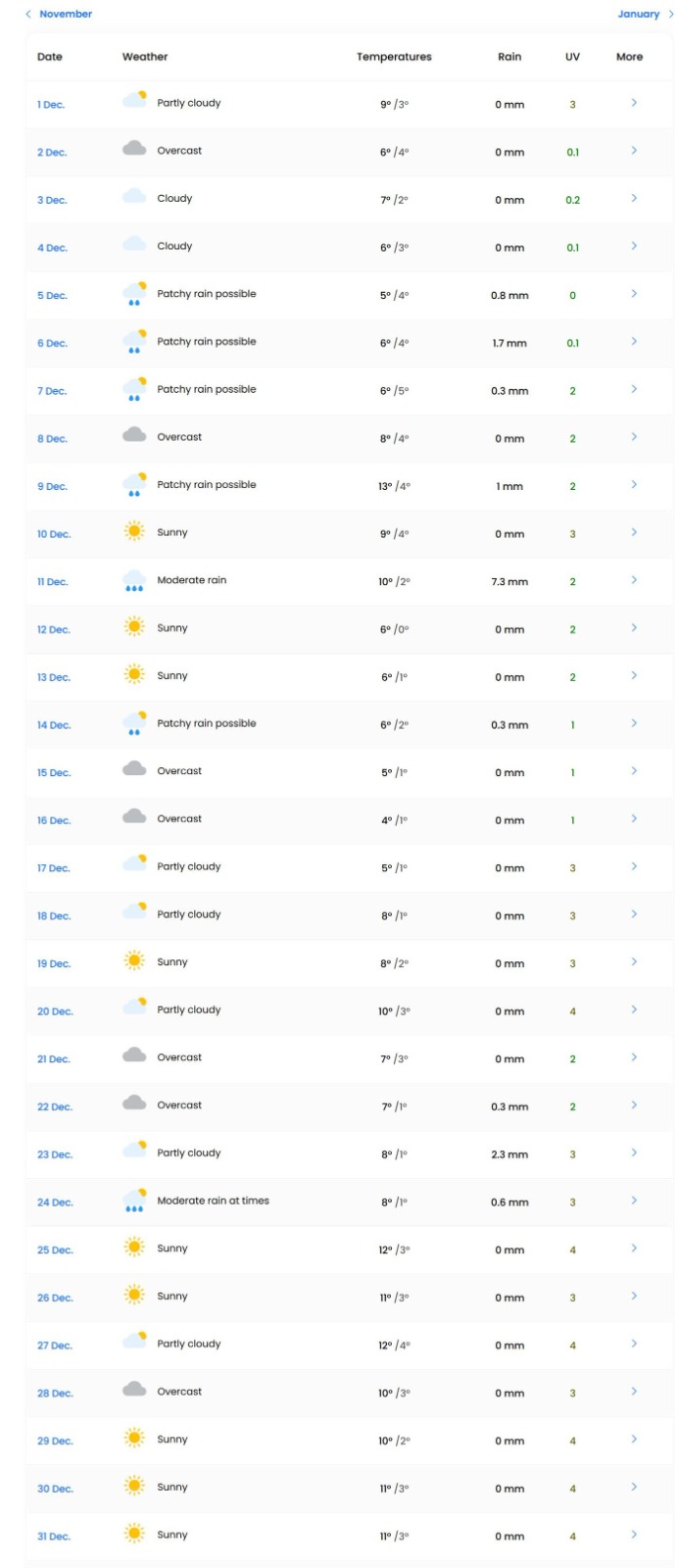Viewport: 679px width, 1568px height.
Task: Expand more details for 11 Dec.
Action: [634, 580]
